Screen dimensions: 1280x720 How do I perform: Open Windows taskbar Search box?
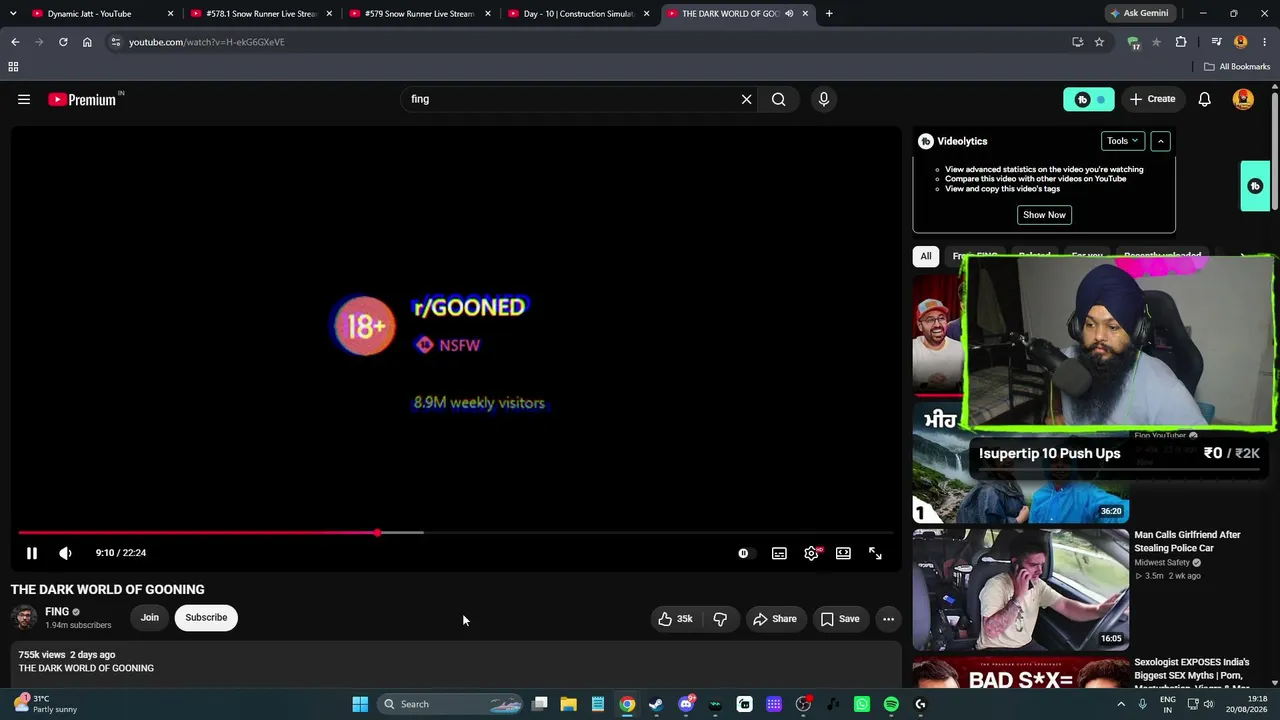(x=450, y=704)
